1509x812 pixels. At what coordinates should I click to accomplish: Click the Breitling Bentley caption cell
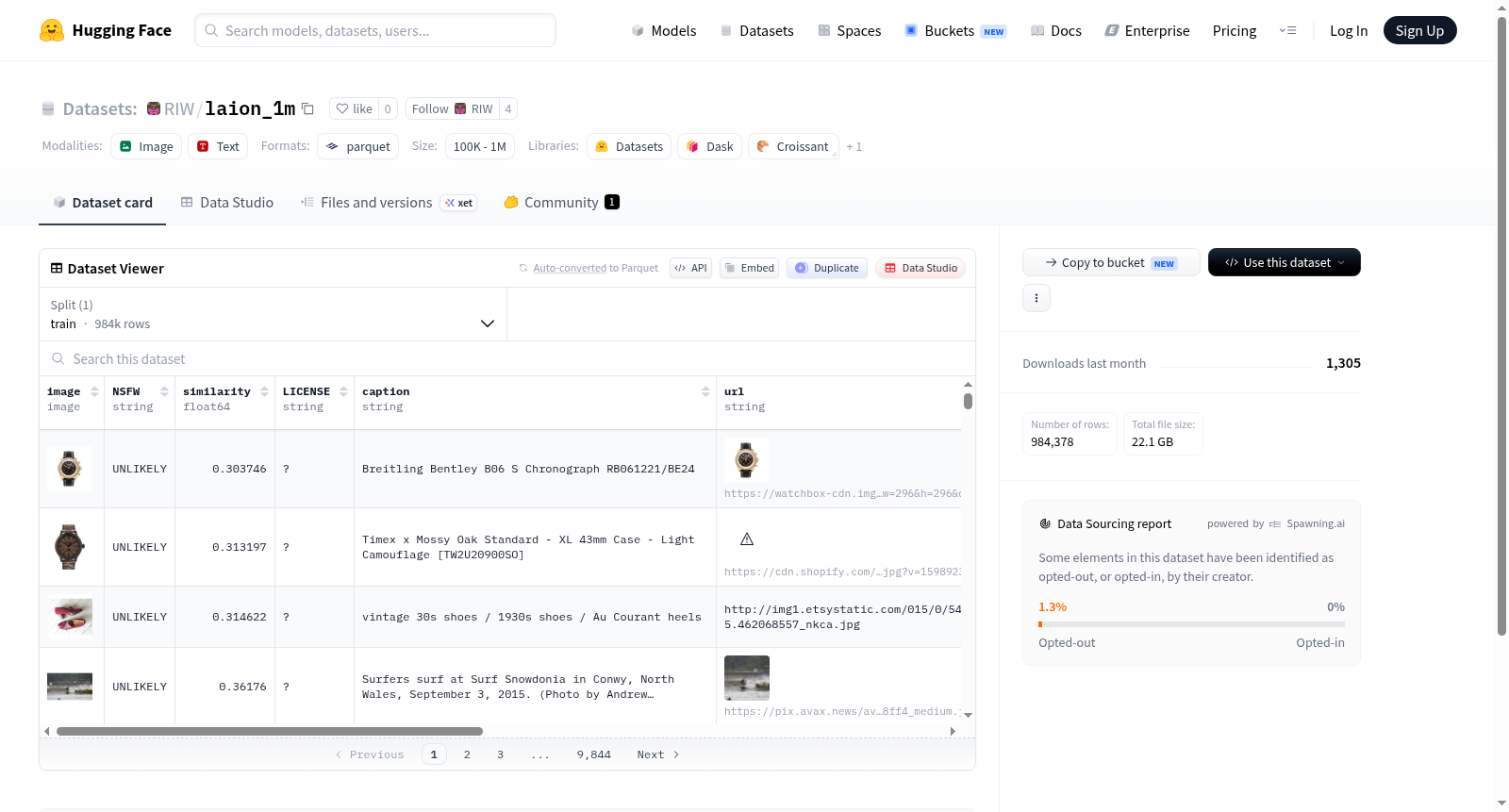[535, 469]
